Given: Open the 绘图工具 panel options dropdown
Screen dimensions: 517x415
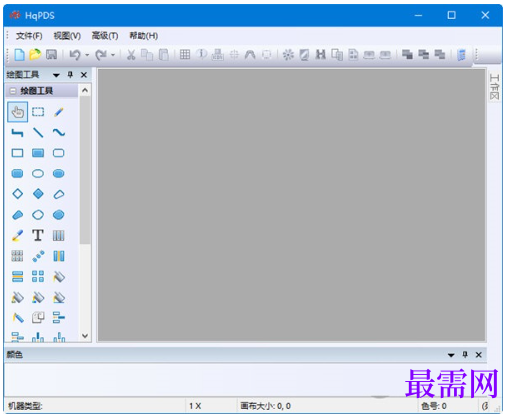Looking at the screenshot, I should pyautogui.click(x=56, y=75).
